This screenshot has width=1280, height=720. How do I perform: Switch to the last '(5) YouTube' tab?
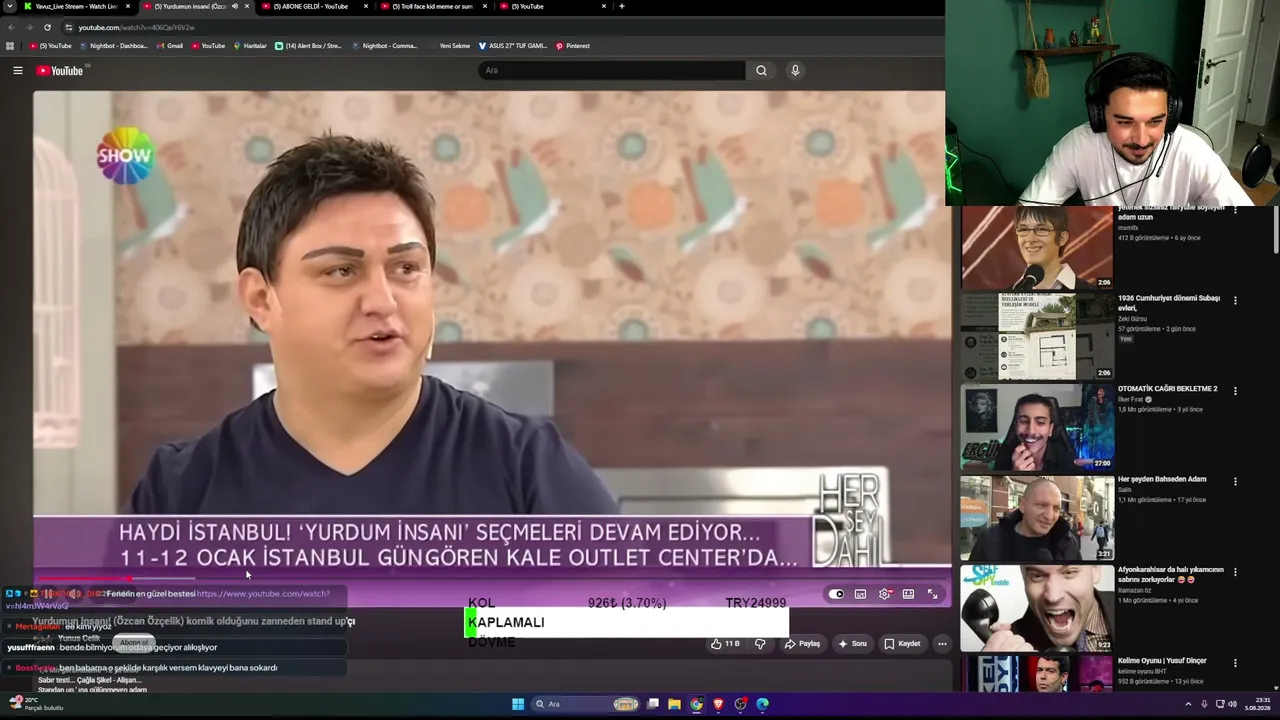click(x=553, y=6)
